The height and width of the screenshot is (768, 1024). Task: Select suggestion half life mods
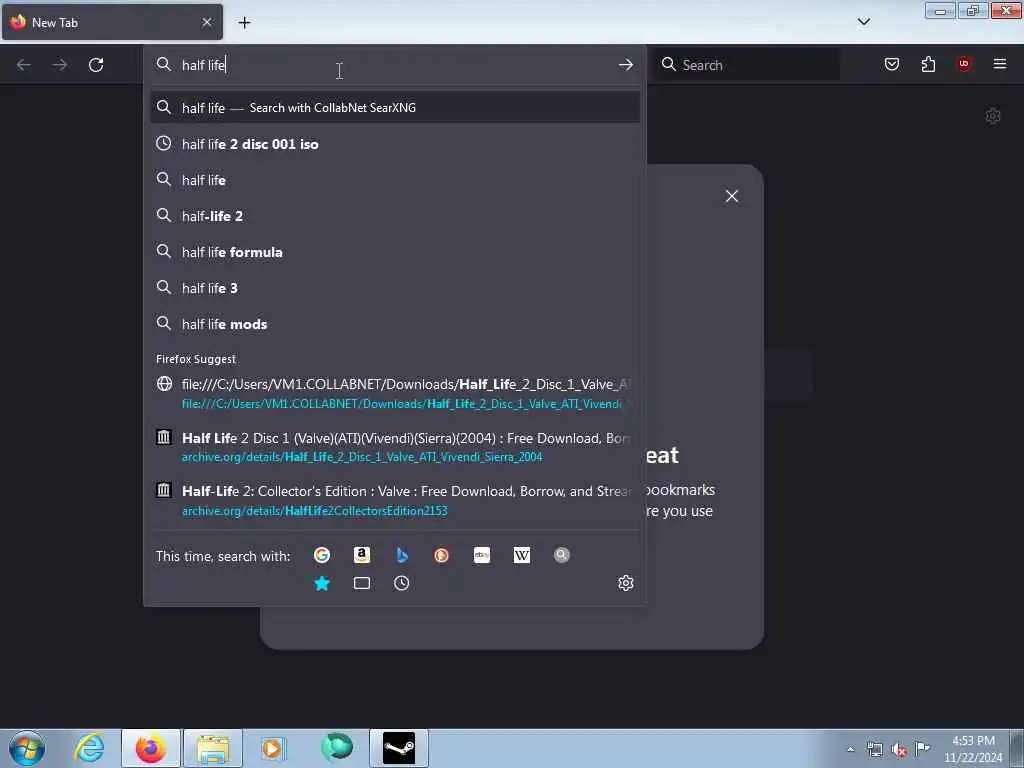tap(395, 324)
